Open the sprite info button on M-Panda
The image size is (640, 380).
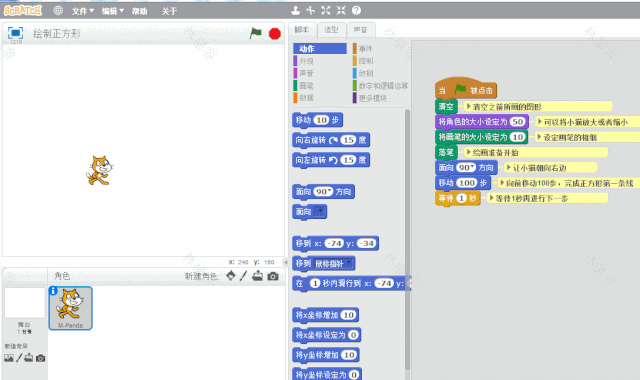(x=53, y=291)
